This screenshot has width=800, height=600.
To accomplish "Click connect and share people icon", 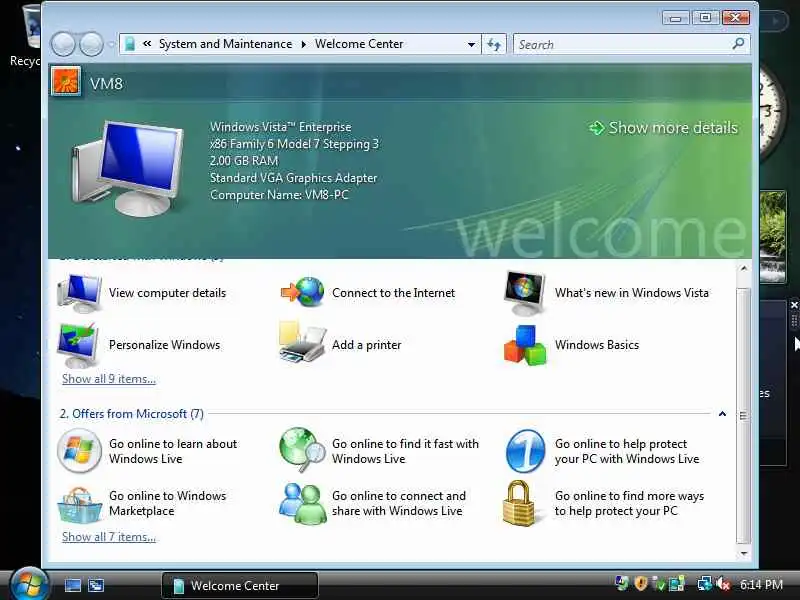I will (303, 504).
